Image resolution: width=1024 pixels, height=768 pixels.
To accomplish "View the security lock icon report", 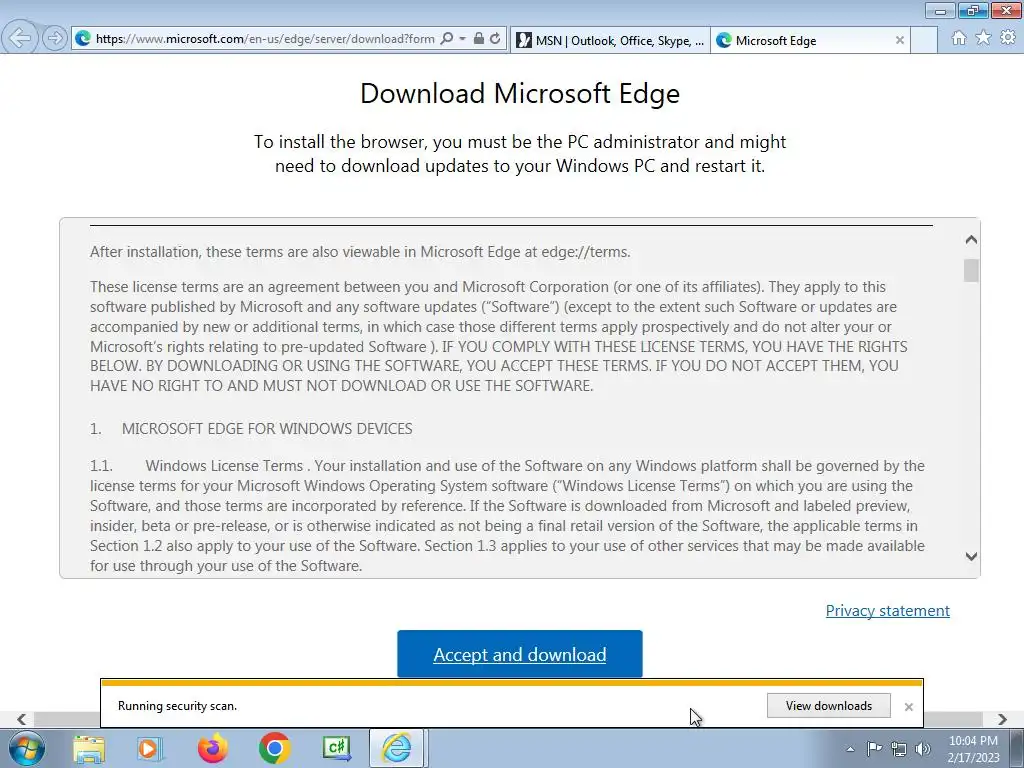I will pyautogui.click(x=479, y=39).
